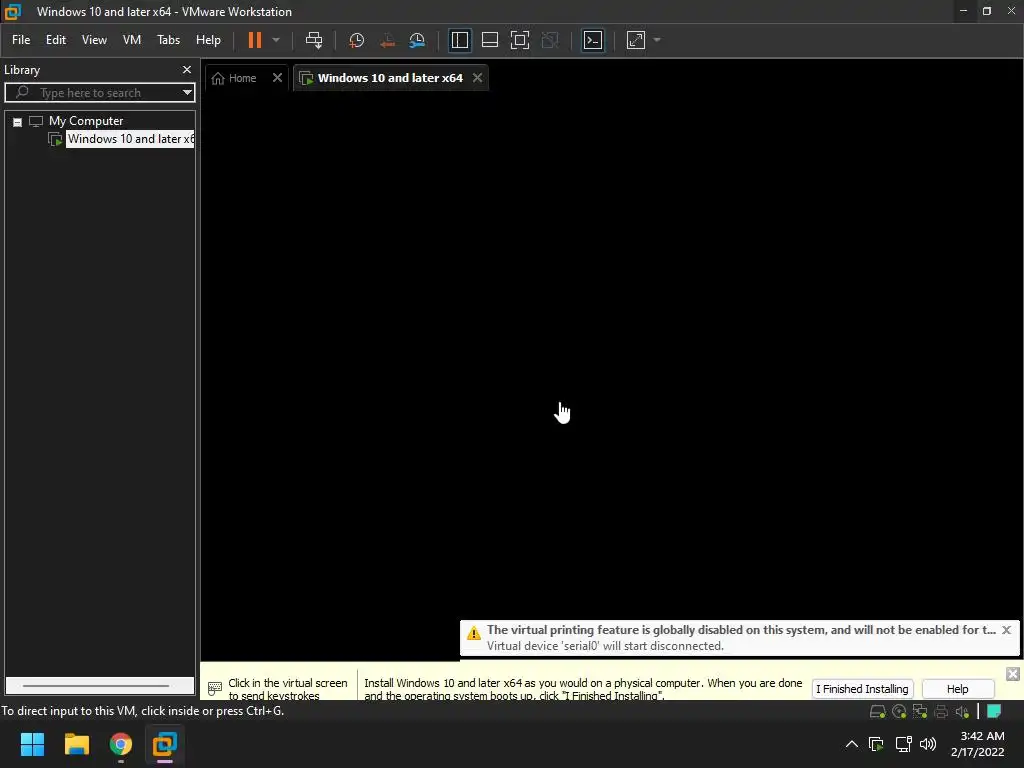Open Google Chrome from the taskbar
Viewport: 1024px width, 768px height.
click(x=121, y=744)
